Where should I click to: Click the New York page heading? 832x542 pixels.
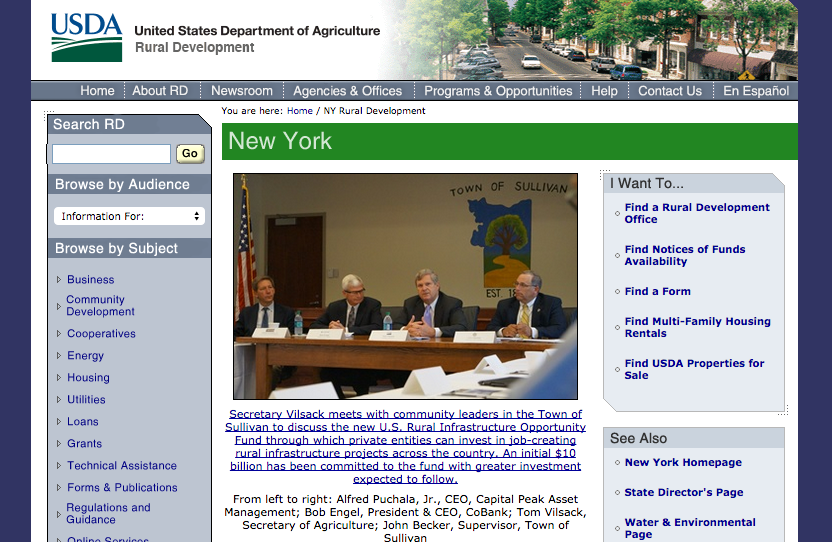pyautogui.click(x=280, y=141)
